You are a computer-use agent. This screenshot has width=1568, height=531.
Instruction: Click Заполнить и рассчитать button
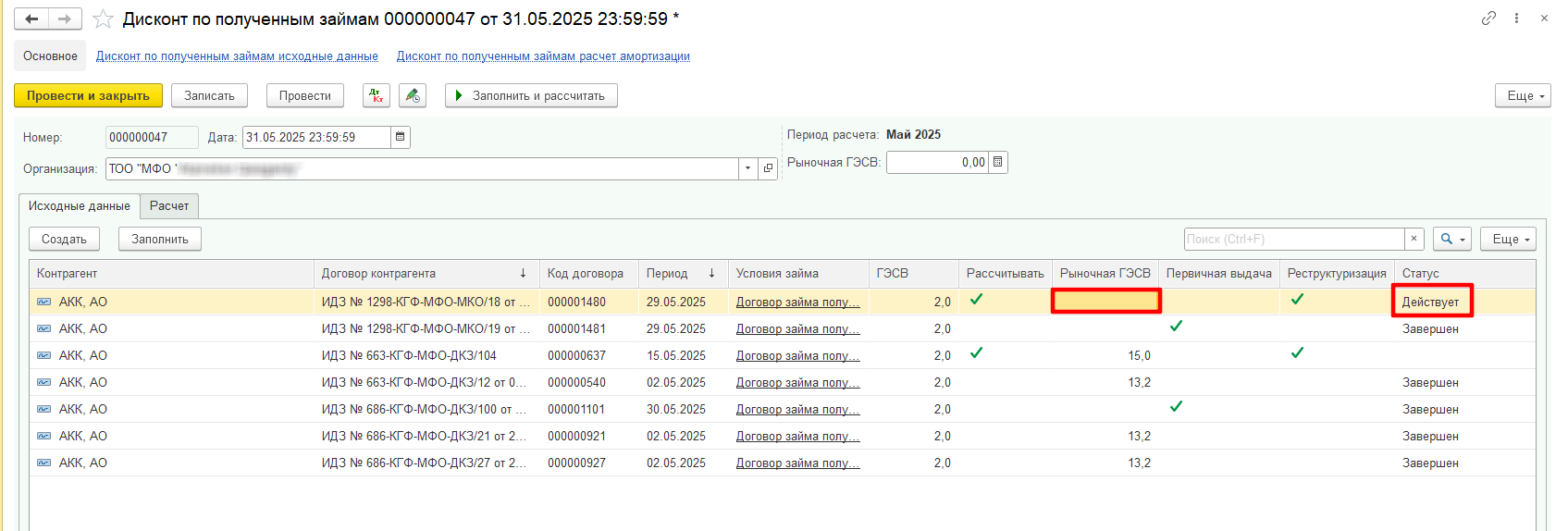pyautogui.click(x=531, y=95)
